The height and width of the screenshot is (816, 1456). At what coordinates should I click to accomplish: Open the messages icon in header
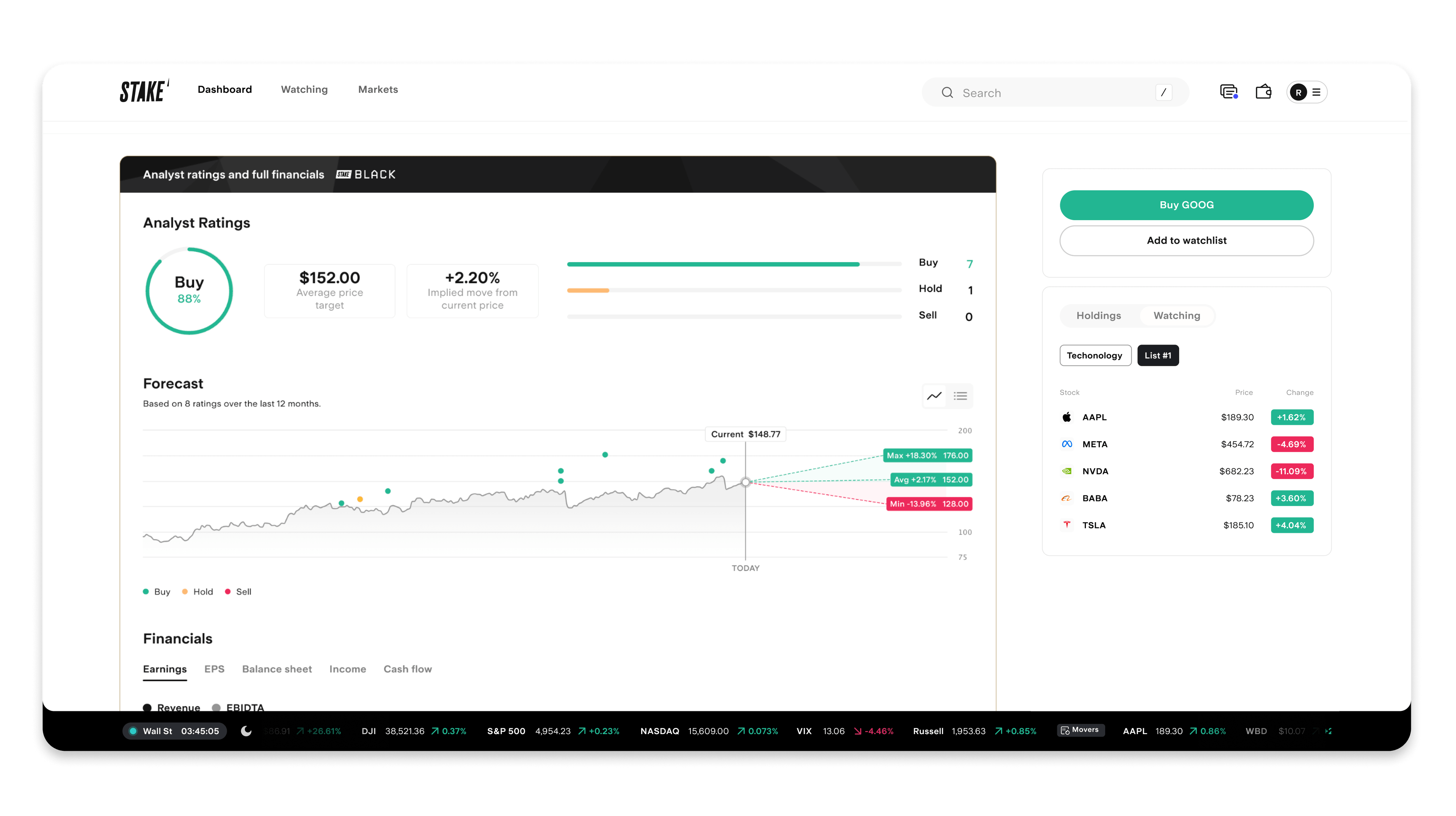pos(1228,92)
